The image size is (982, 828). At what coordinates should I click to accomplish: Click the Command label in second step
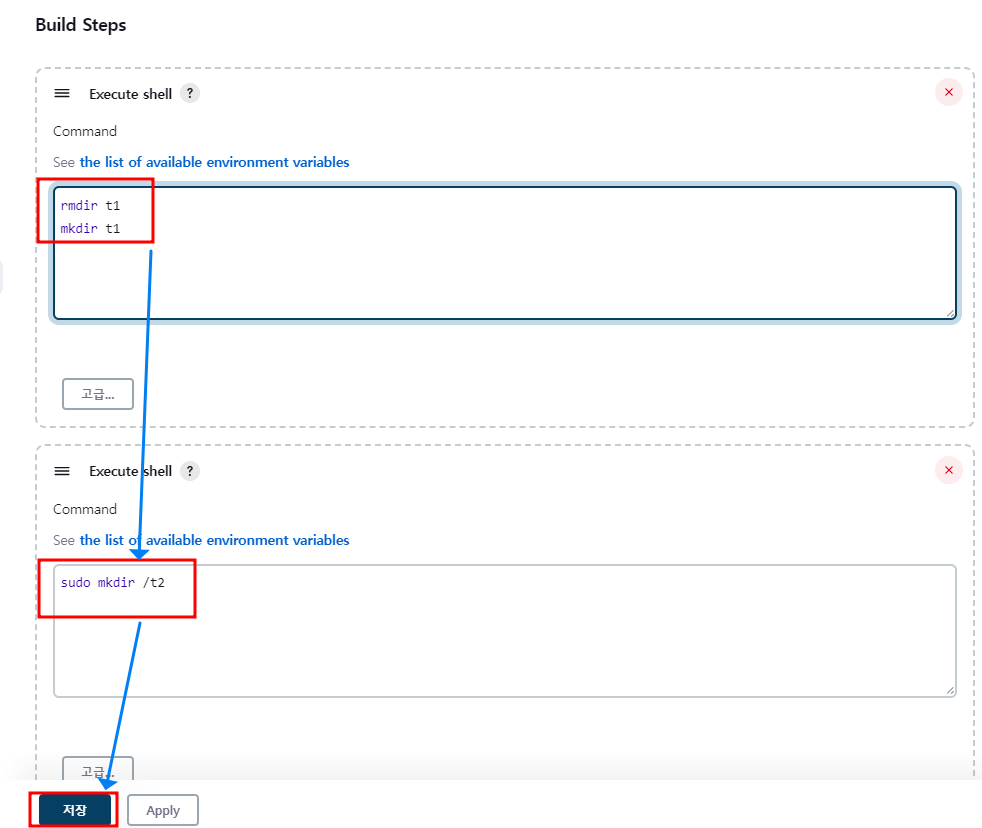pyautogui.click(x=85, y=509)
